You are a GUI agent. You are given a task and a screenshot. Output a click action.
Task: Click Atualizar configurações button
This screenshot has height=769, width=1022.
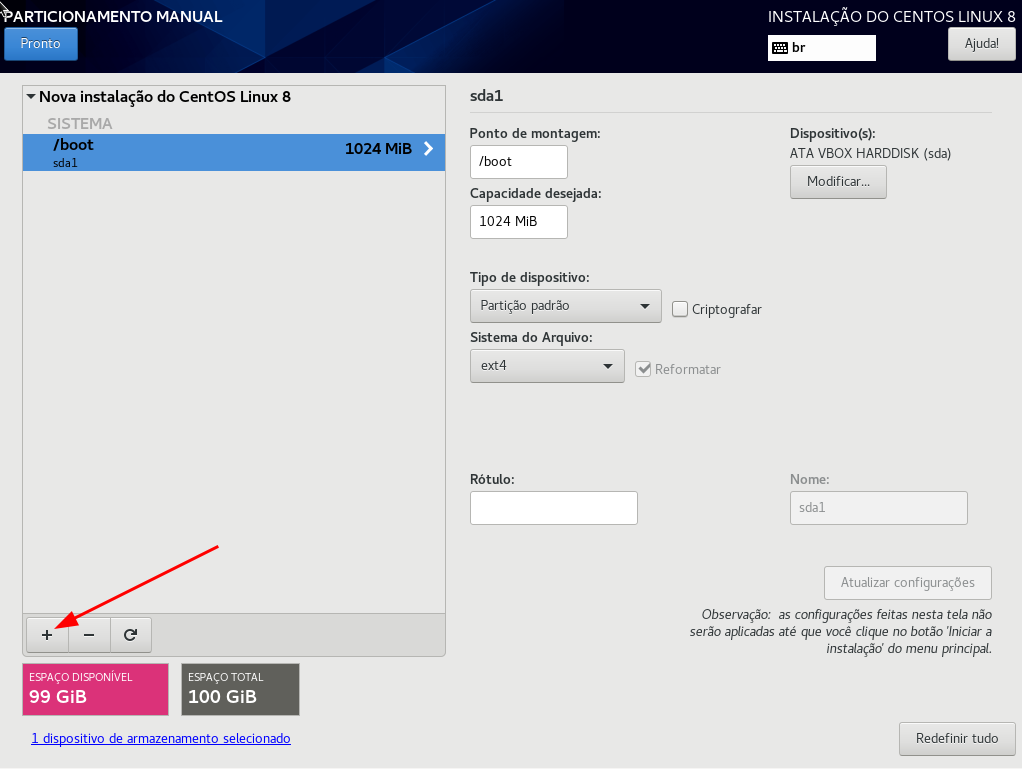907,583
